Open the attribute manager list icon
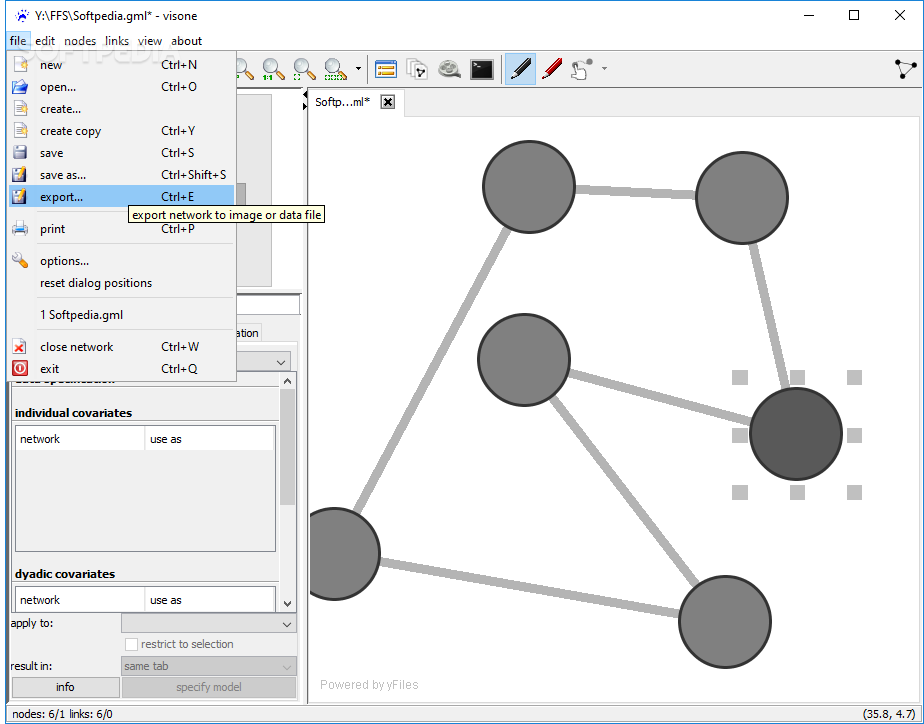The height and width of the screenshot is (724, 924). [x=386, y=70]
